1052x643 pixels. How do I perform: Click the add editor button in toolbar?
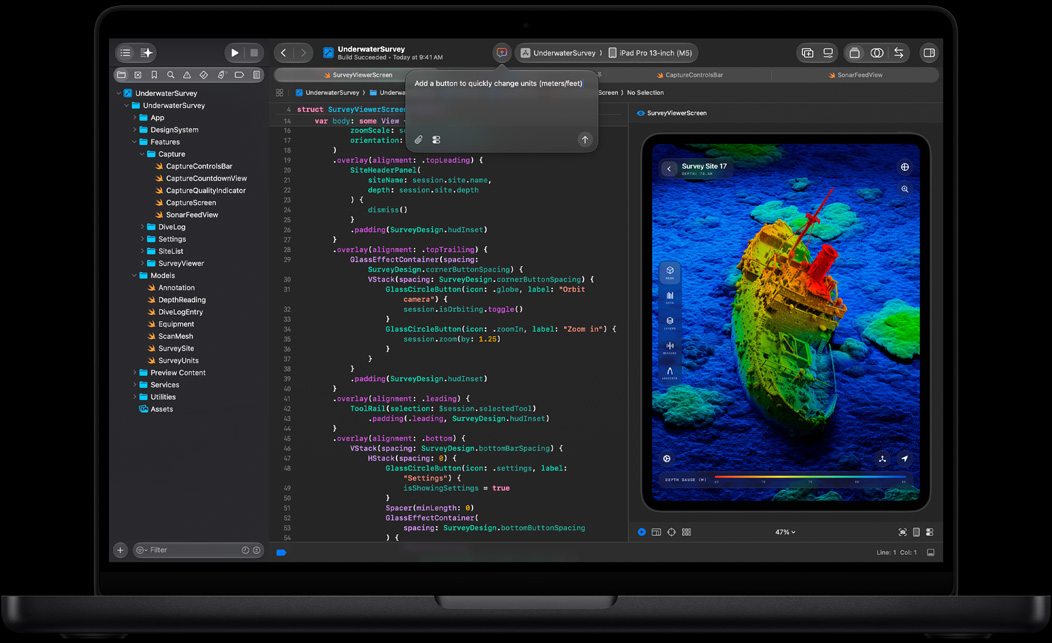pos(807,53)
